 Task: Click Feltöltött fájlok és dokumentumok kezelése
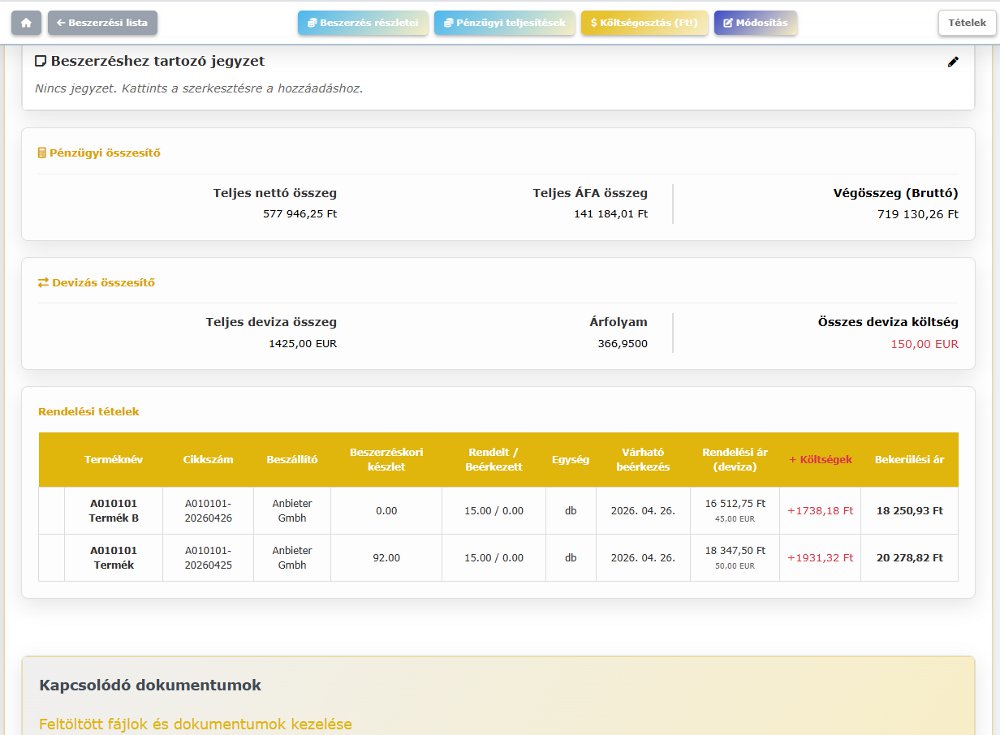click(x=195, y=724)
